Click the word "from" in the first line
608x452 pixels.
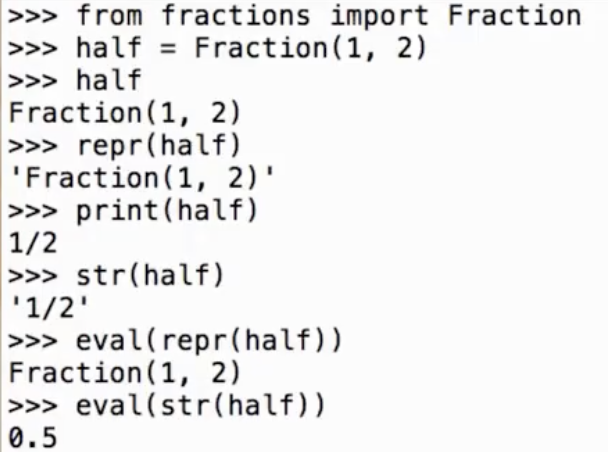point(110,16)
